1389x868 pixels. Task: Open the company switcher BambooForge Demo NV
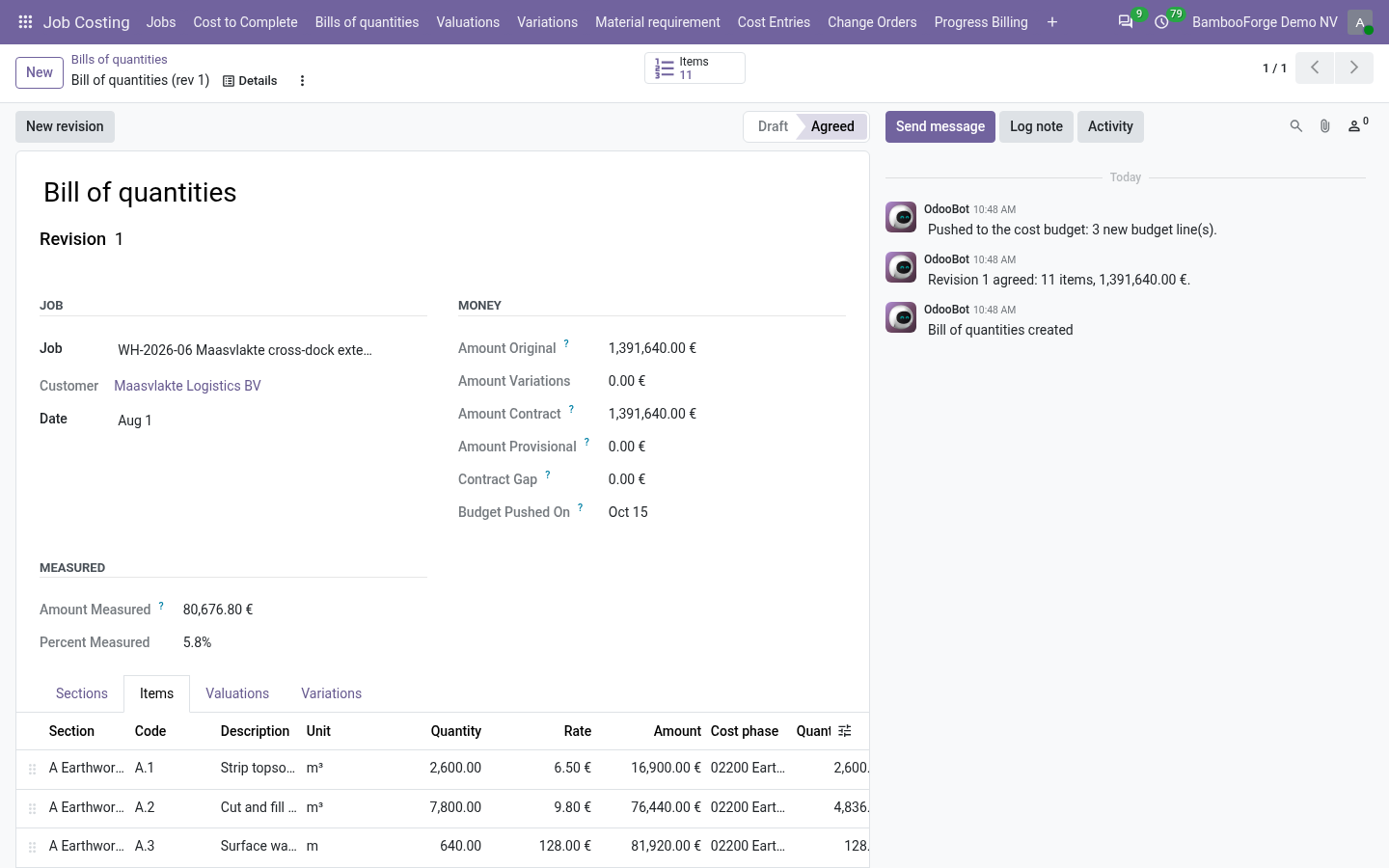pyautogui.click(x=1265, y=22)
